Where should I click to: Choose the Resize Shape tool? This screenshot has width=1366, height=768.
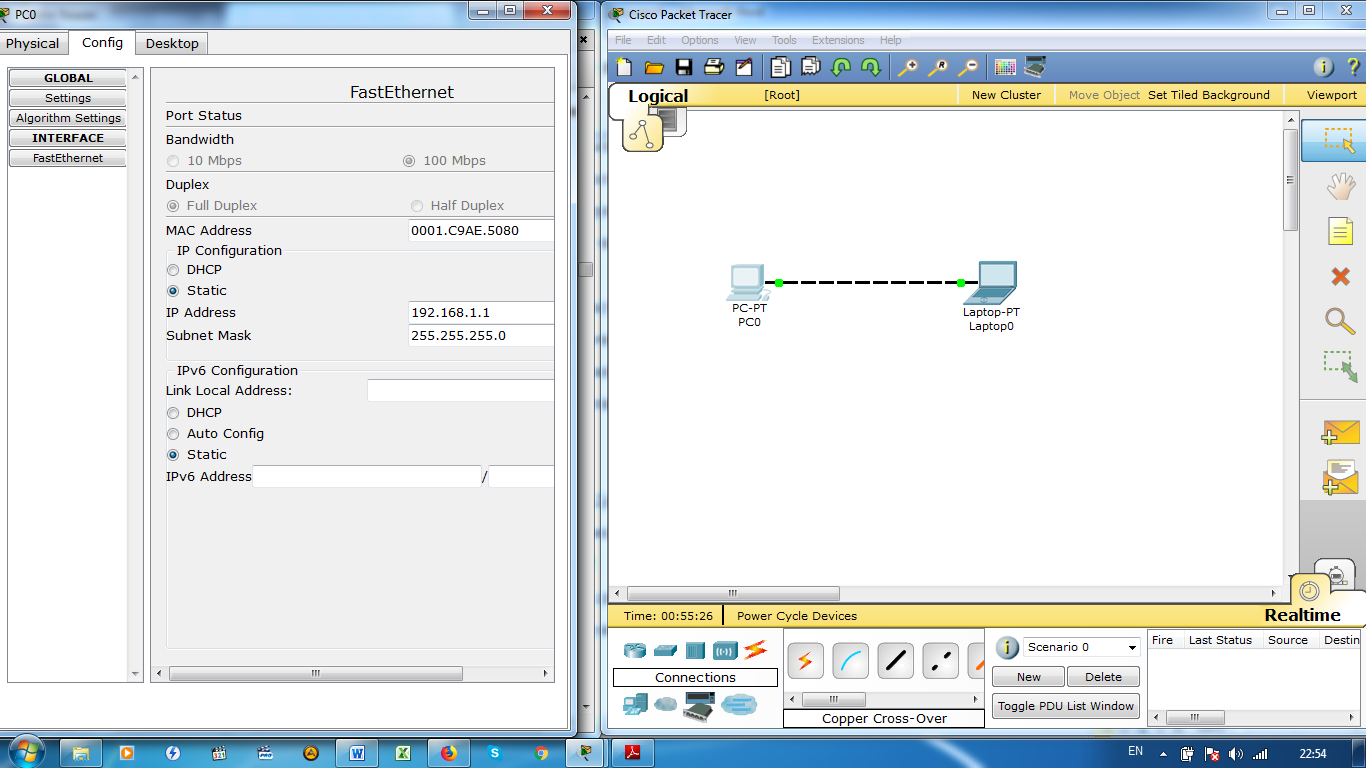click(x=1340, y=366)
